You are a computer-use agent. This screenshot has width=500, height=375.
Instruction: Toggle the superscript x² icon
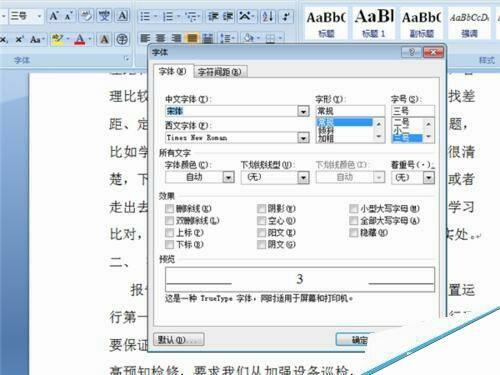[20, 40]
